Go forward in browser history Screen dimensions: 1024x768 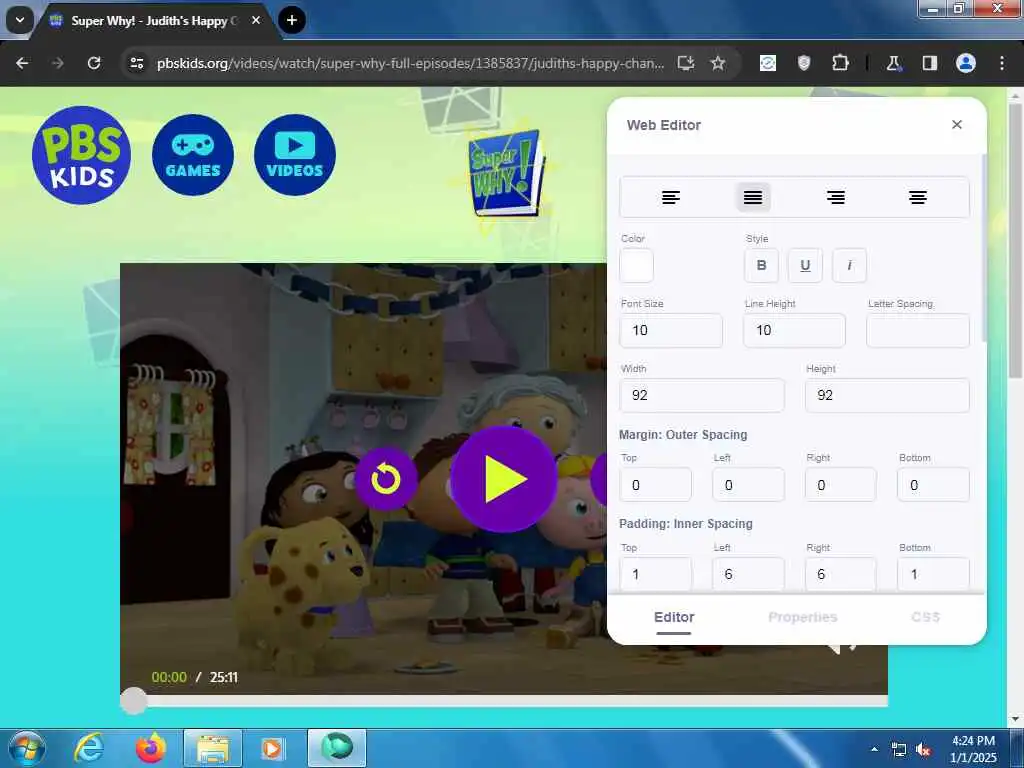point(58,63)
